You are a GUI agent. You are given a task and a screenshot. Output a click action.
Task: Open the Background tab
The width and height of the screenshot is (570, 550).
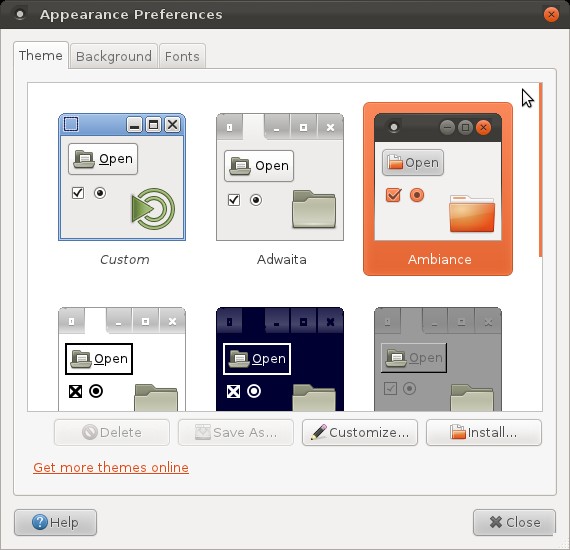coord(114,56)
